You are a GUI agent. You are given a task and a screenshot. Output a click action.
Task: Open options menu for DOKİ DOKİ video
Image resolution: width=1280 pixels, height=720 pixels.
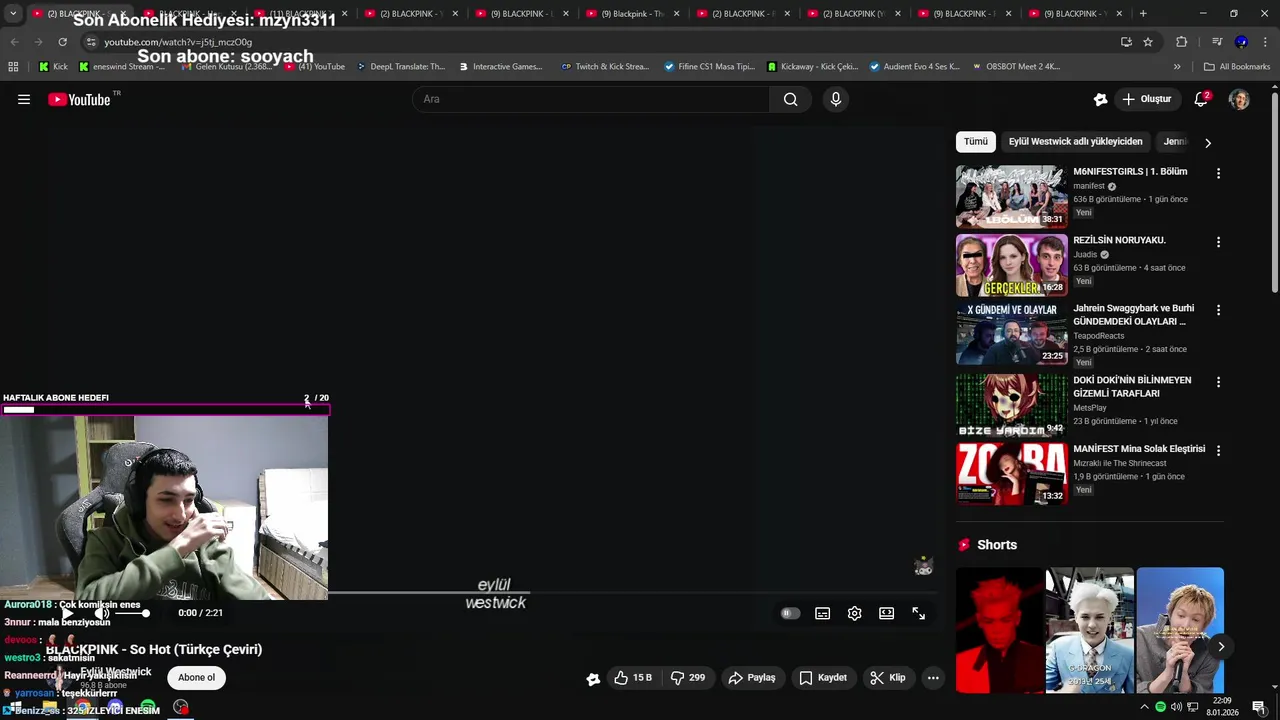[x=1218, y=382]
